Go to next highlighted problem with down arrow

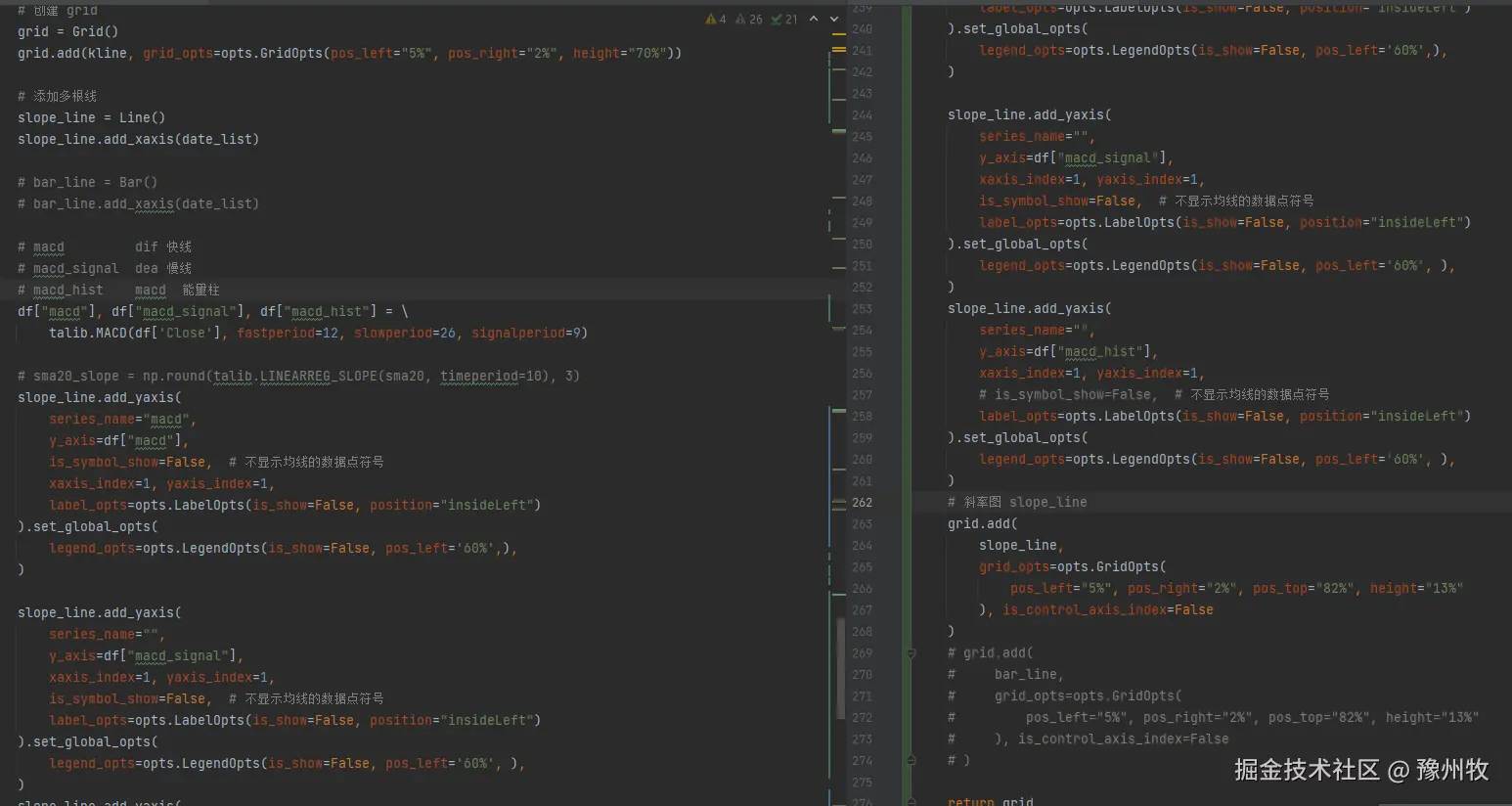(834, 19)
